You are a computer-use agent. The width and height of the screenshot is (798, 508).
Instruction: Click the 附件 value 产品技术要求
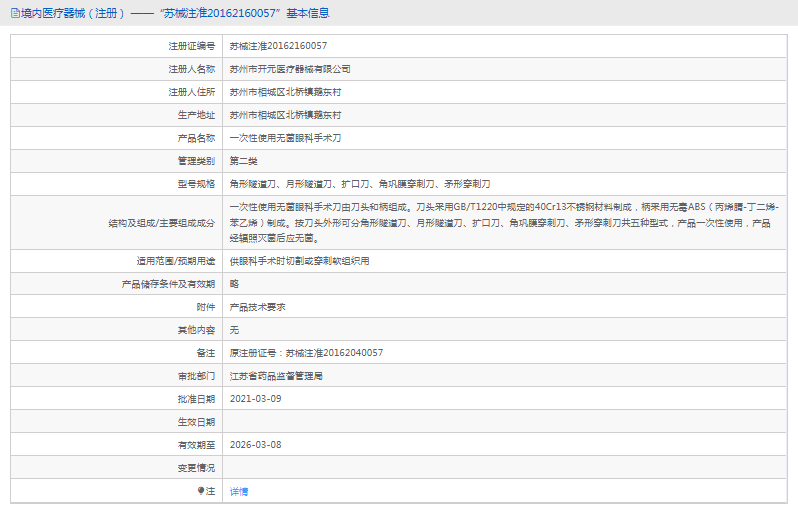257,306
